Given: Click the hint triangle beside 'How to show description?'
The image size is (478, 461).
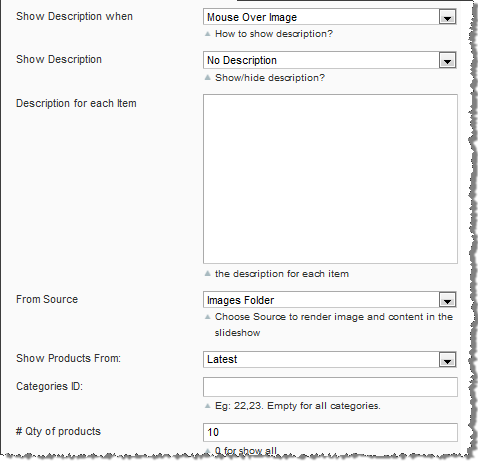Looking at the screenshot, I should click(208, 34).
